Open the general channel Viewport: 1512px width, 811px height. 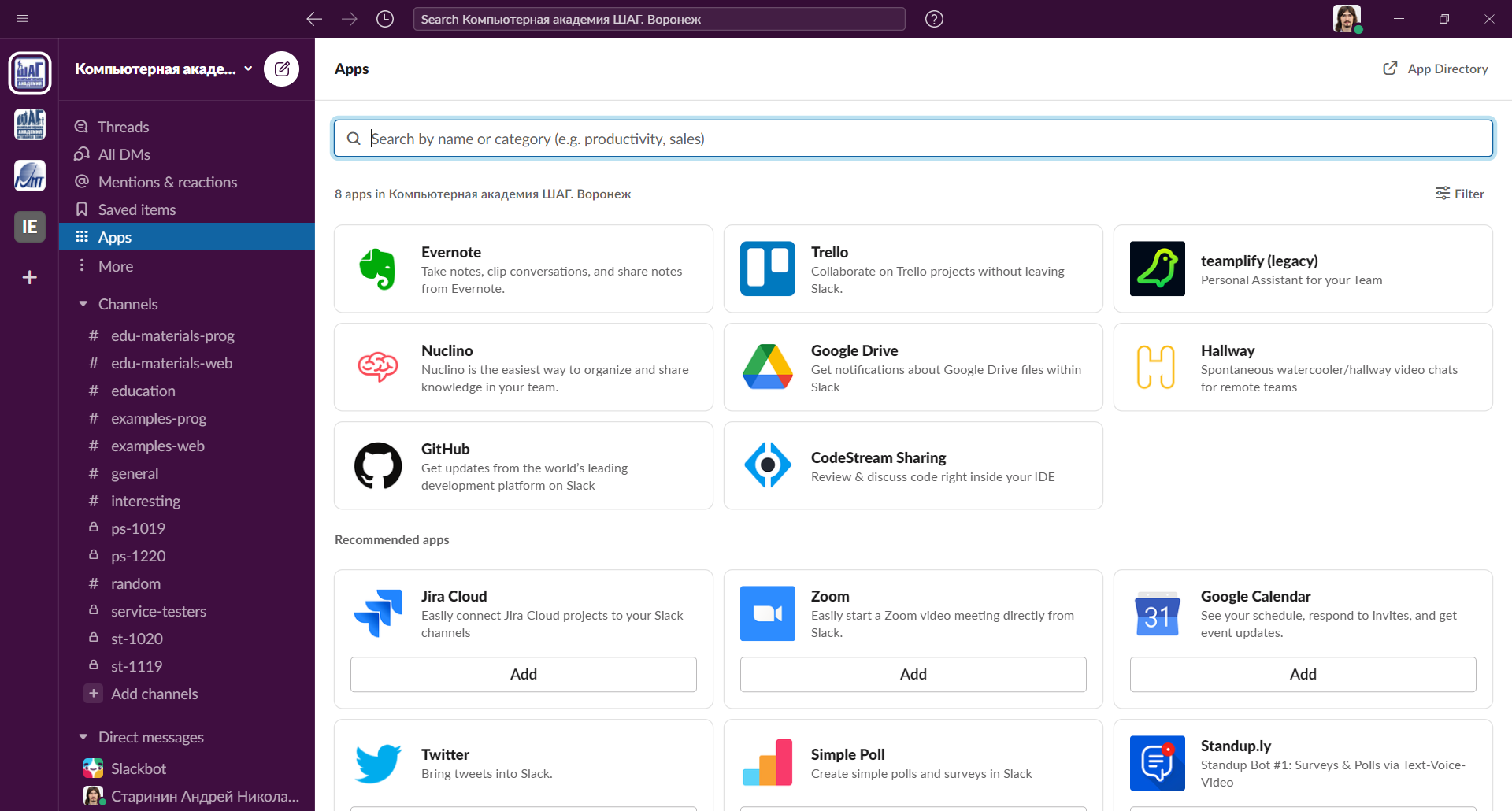(x=187, y=473)
